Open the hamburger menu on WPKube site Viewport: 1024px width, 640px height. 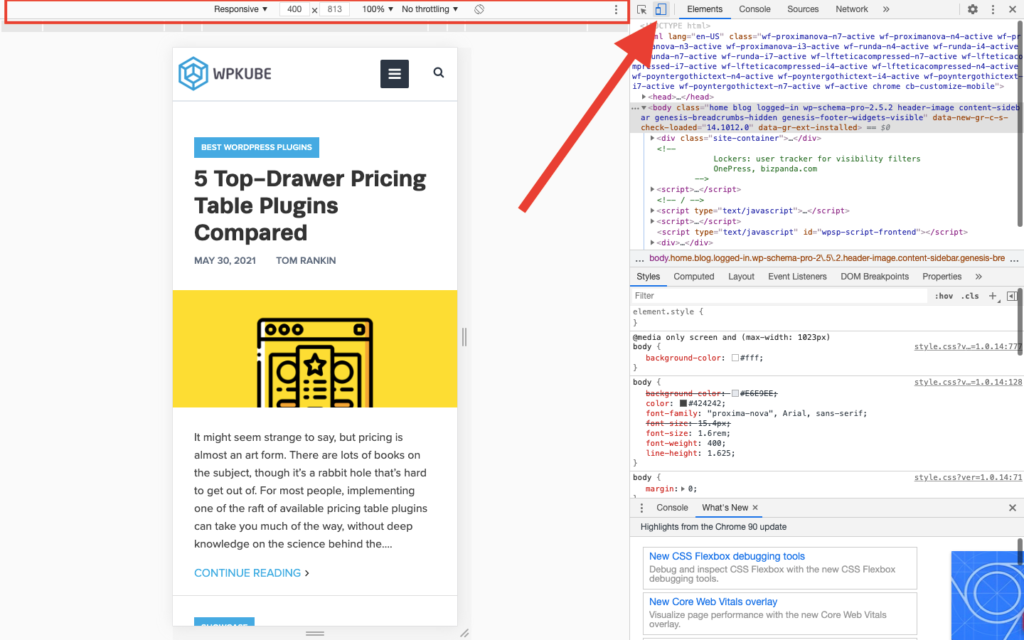click(x=394, y=73)
